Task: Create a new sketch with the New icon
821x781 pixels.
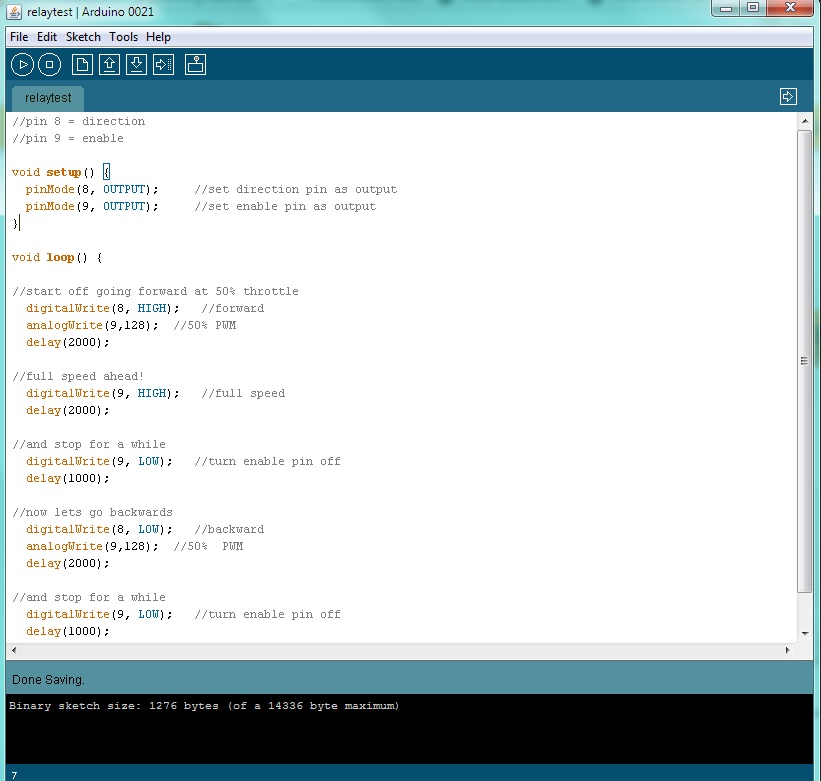Action: pos(82,65)
